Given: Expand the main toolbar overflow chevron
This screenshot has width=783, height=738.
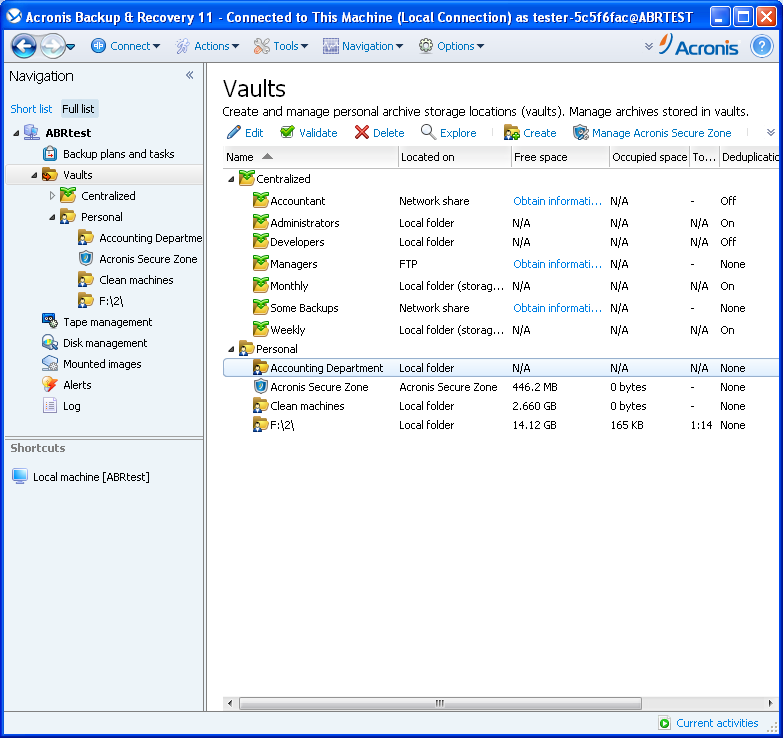Looking at the screenshot, I should (649, 46).
